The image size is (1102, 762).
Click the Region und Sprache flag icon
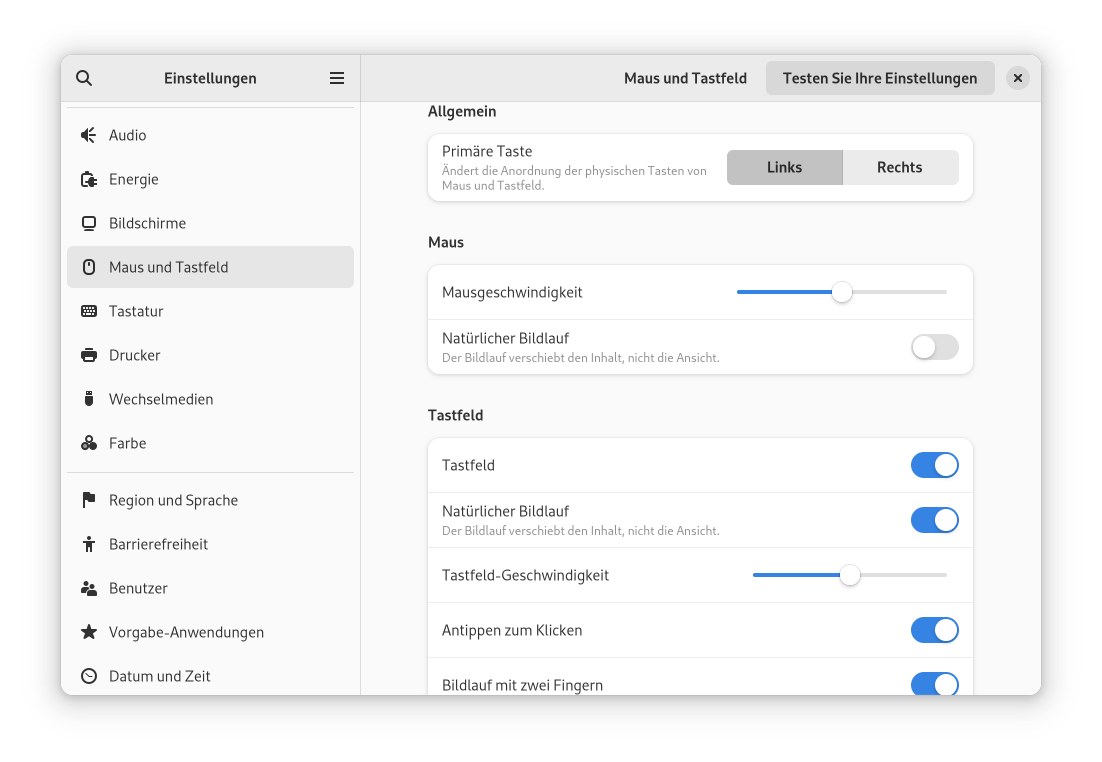coord(89,500)
